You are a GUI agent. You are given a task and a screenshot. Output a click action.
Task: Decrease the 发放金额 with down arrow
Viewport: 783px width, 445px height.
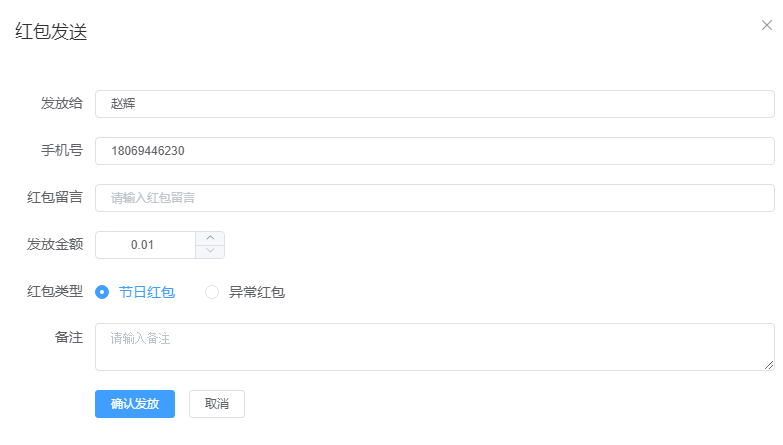click(x=210, y=251)
